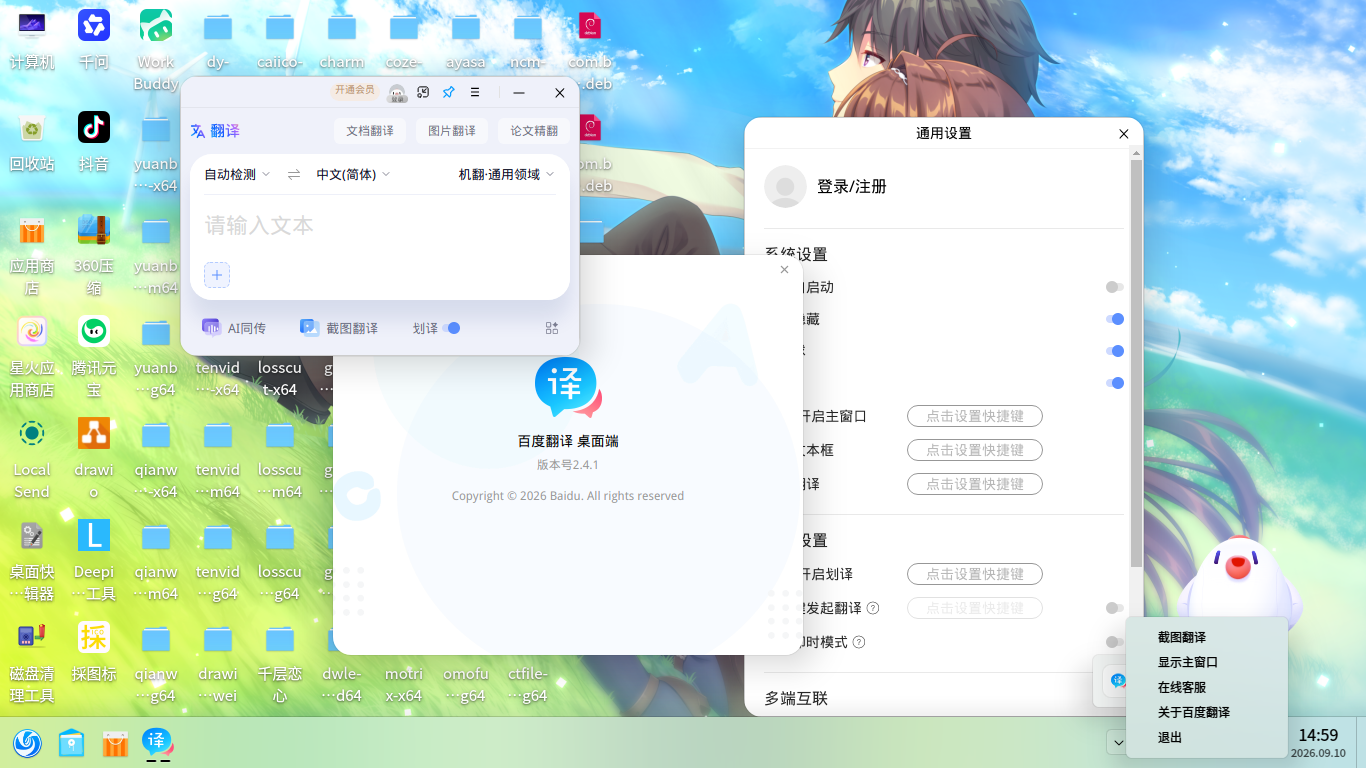Toggle the switch just above the 开启主窗口 row
The image size is (1366, 768).
pos(1114,383)
